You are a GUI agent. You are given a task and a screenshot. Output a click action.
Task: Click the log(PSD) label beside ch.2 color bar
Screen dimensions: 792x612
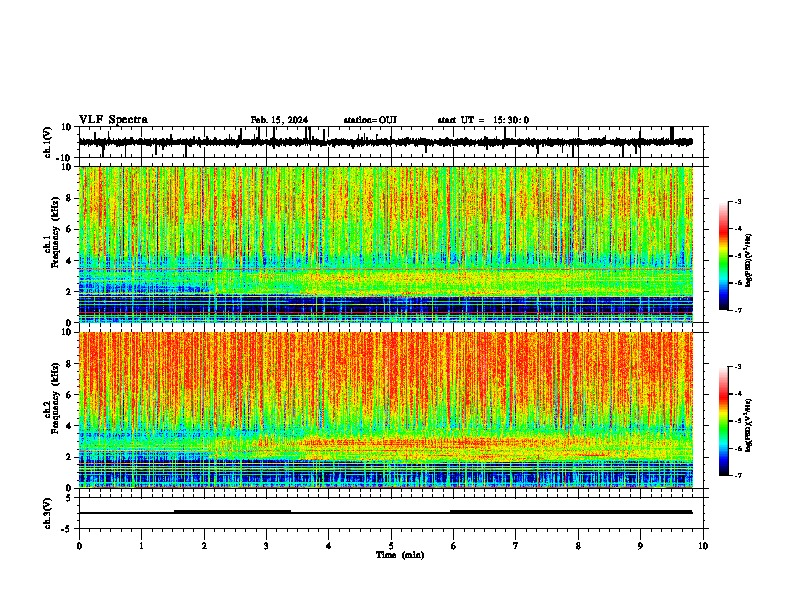749,425
